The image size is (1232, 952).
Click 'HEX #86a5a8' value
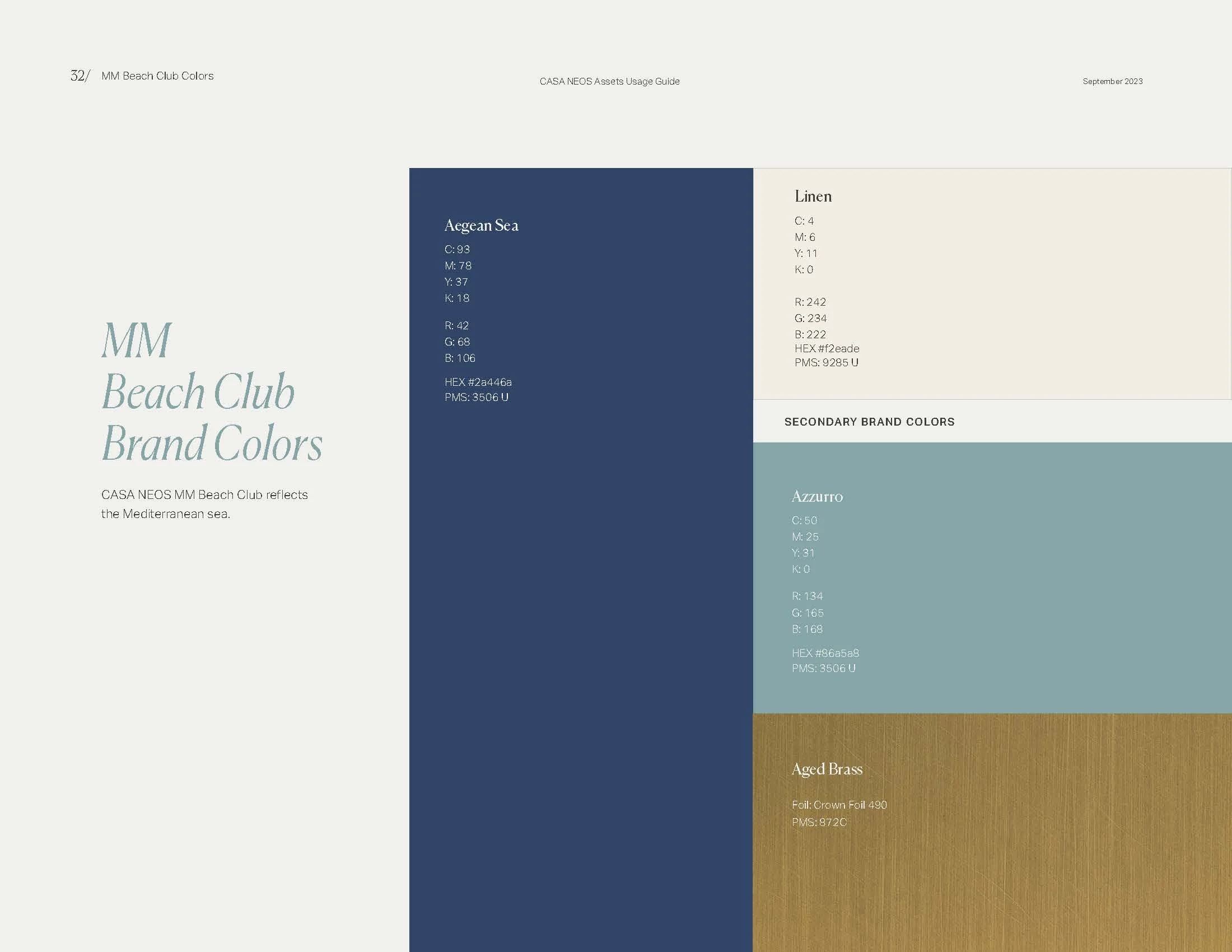pyautogui.click(x=825, y=653)
